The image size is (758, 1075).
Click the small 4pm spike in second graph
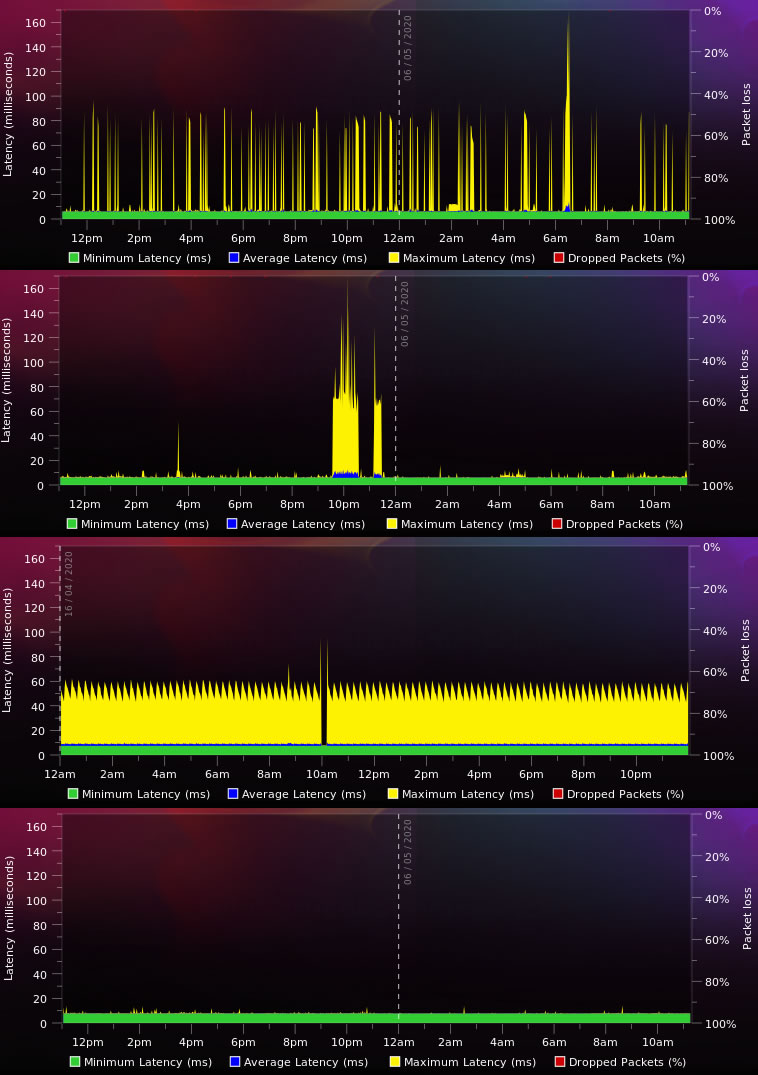[x=178, y=449]
